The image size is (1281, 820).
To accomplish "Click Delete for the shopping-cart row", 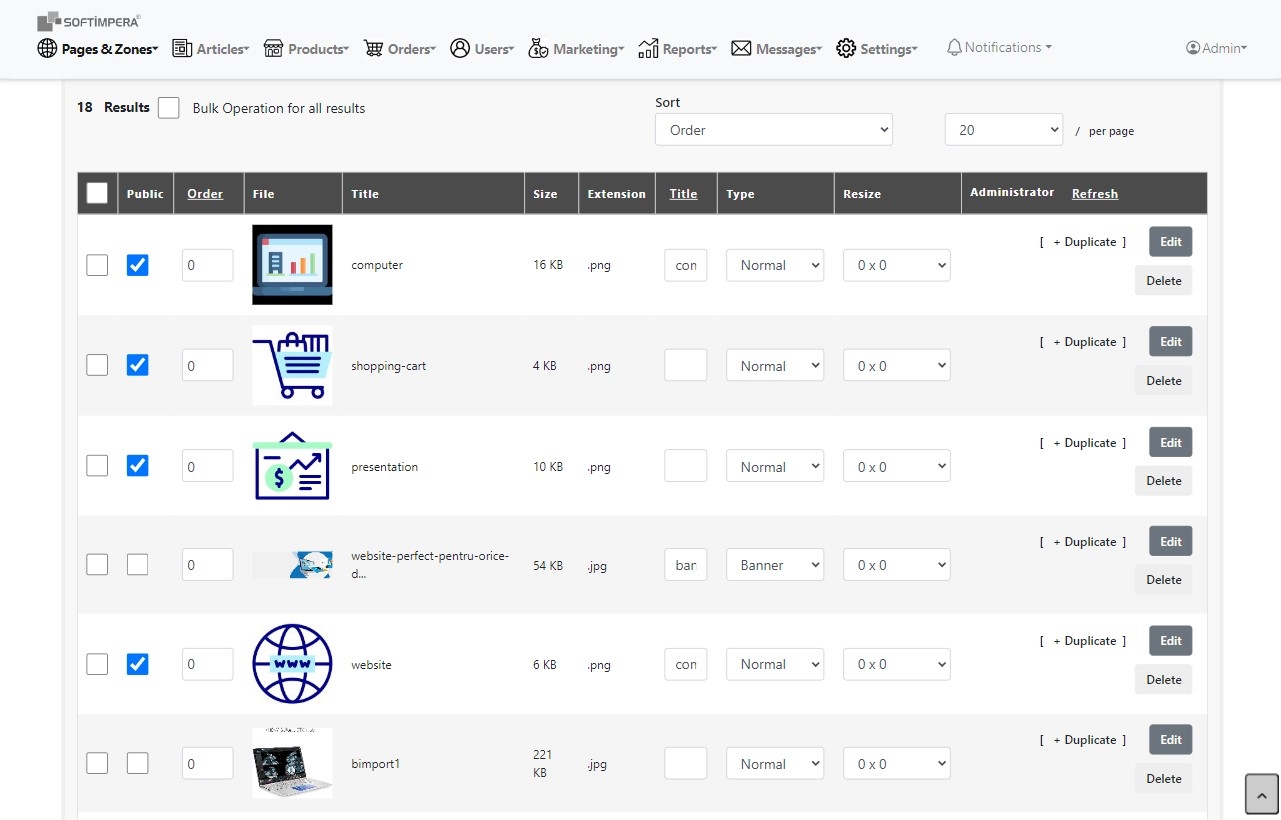I will coord(1164,380).
